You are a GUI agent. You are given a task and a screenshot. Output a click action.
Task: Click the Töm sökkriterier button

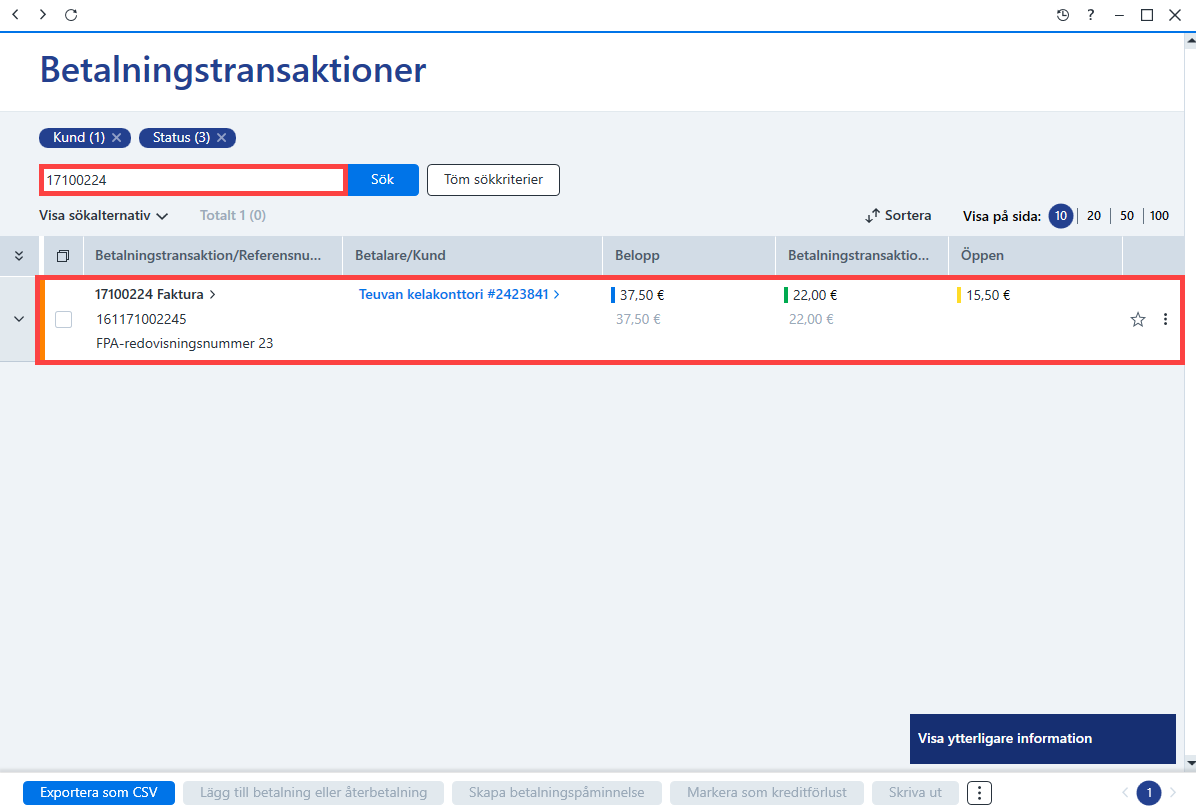click(494, 180)
